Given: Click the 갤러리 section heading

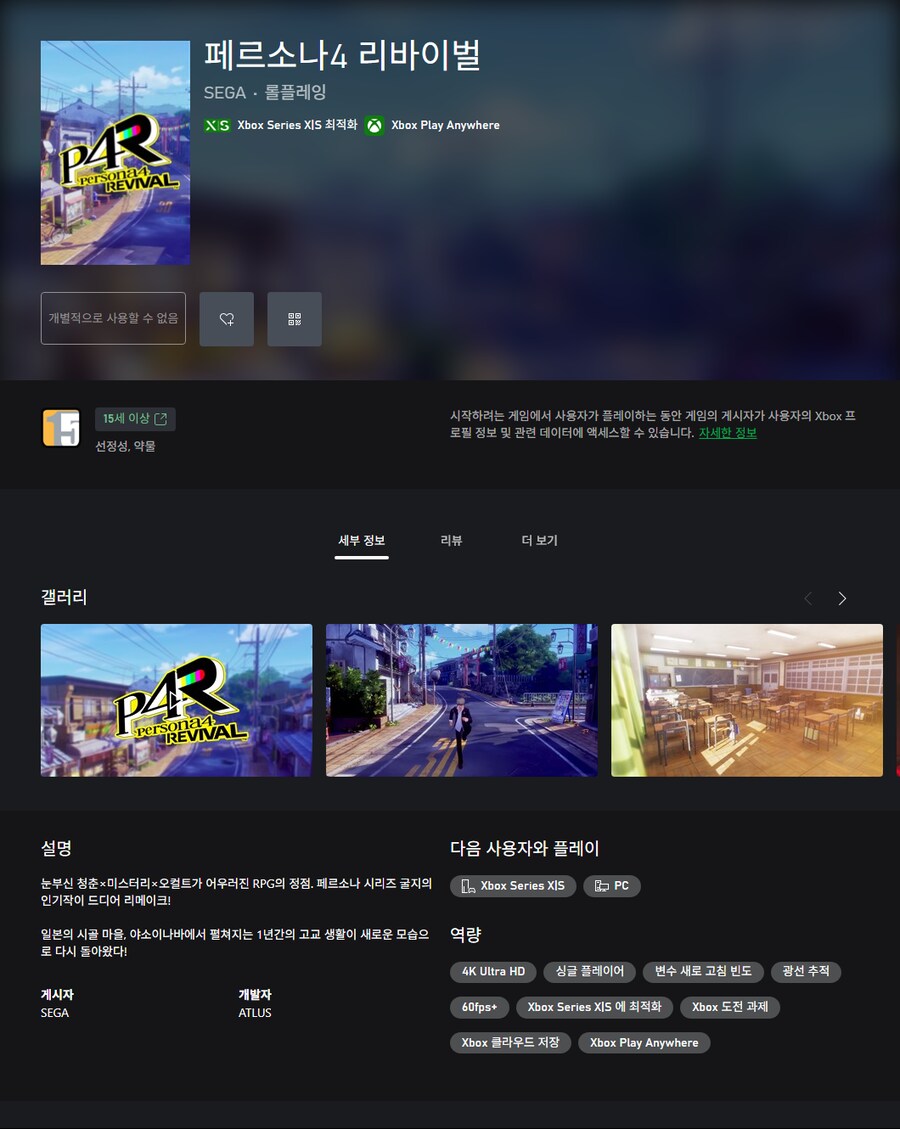Looking at the screenshot, I should (64, 597).
